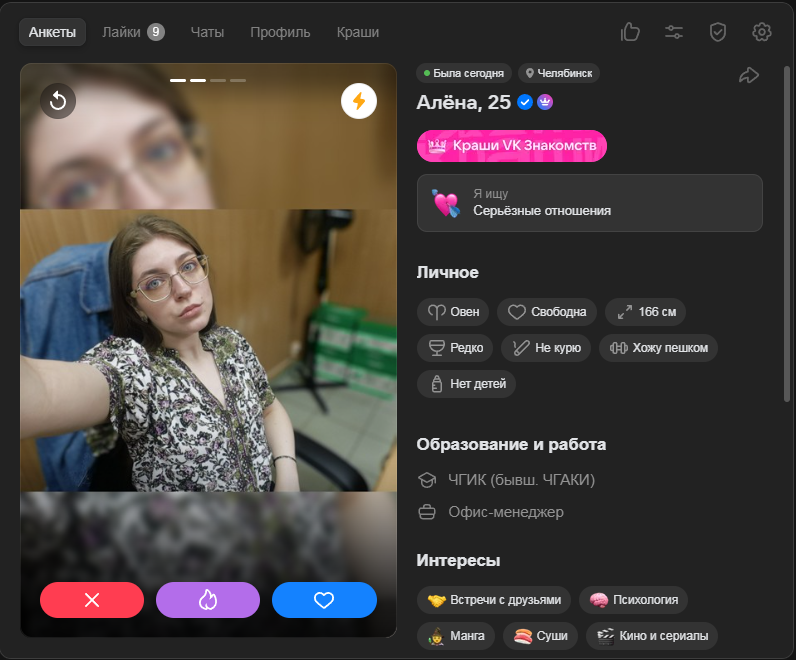Viewport: 796px width, 660px height.
Task: Activate the lightning boost button on photo
Action: (x=359, y=101)
